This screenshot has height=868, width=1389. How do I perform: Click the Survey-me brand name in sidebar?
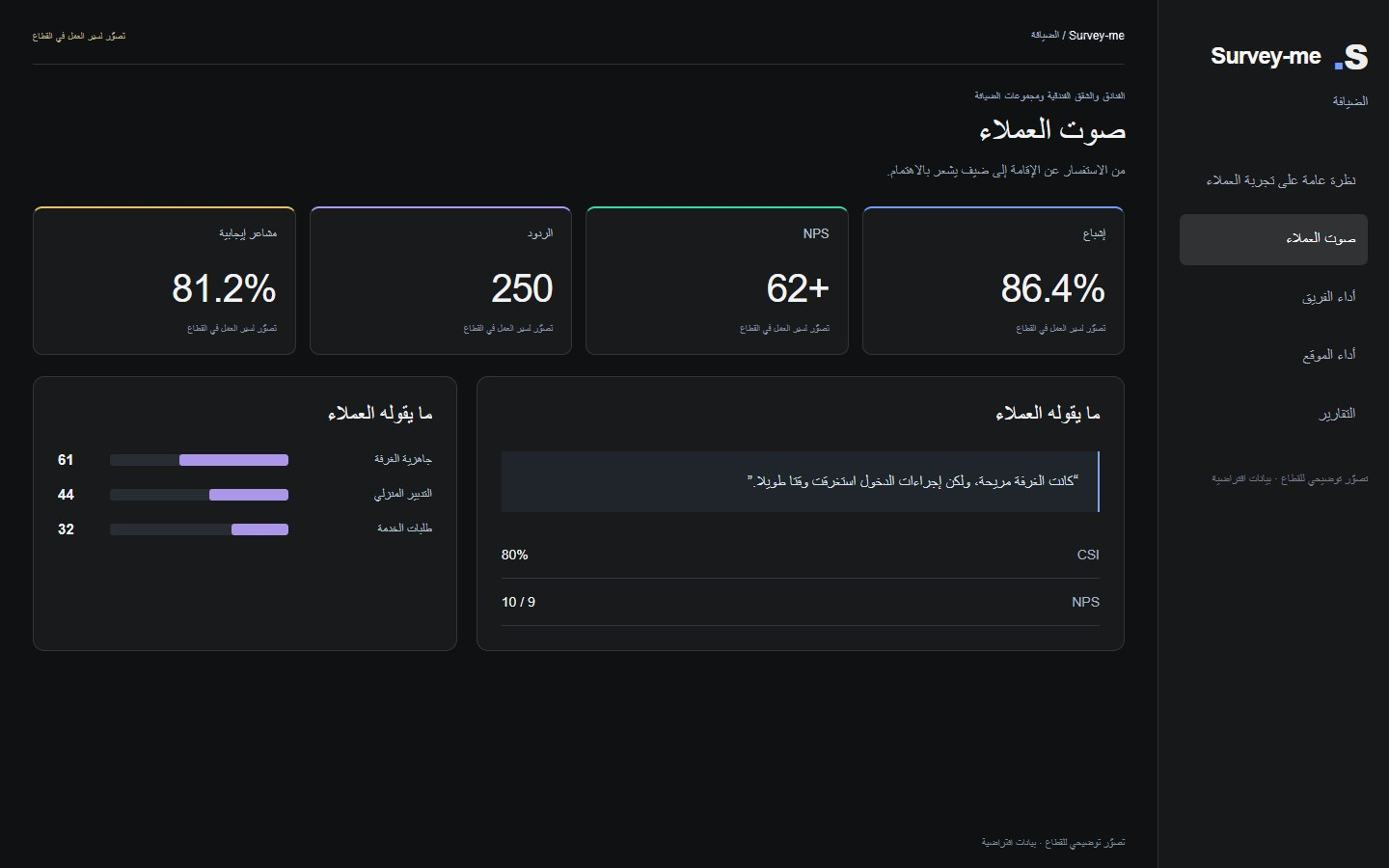coord(1266,56)
